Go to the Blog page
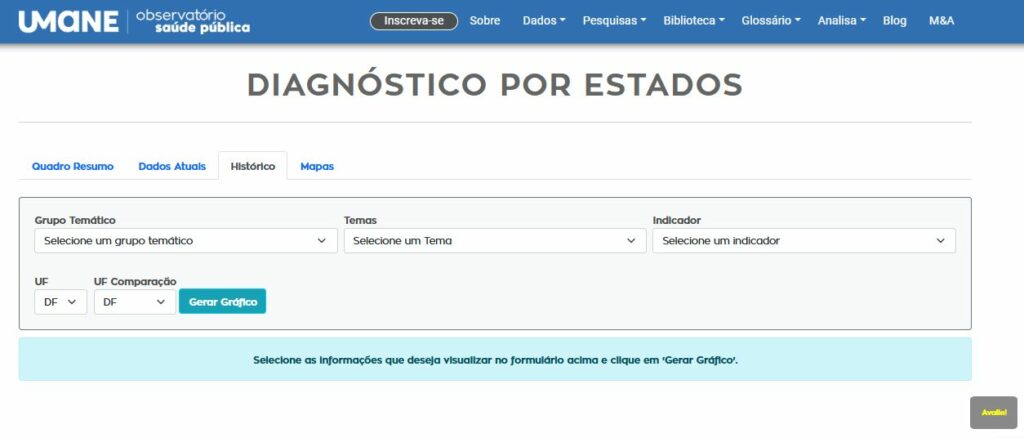The image size is (1024, 438). 894,21
